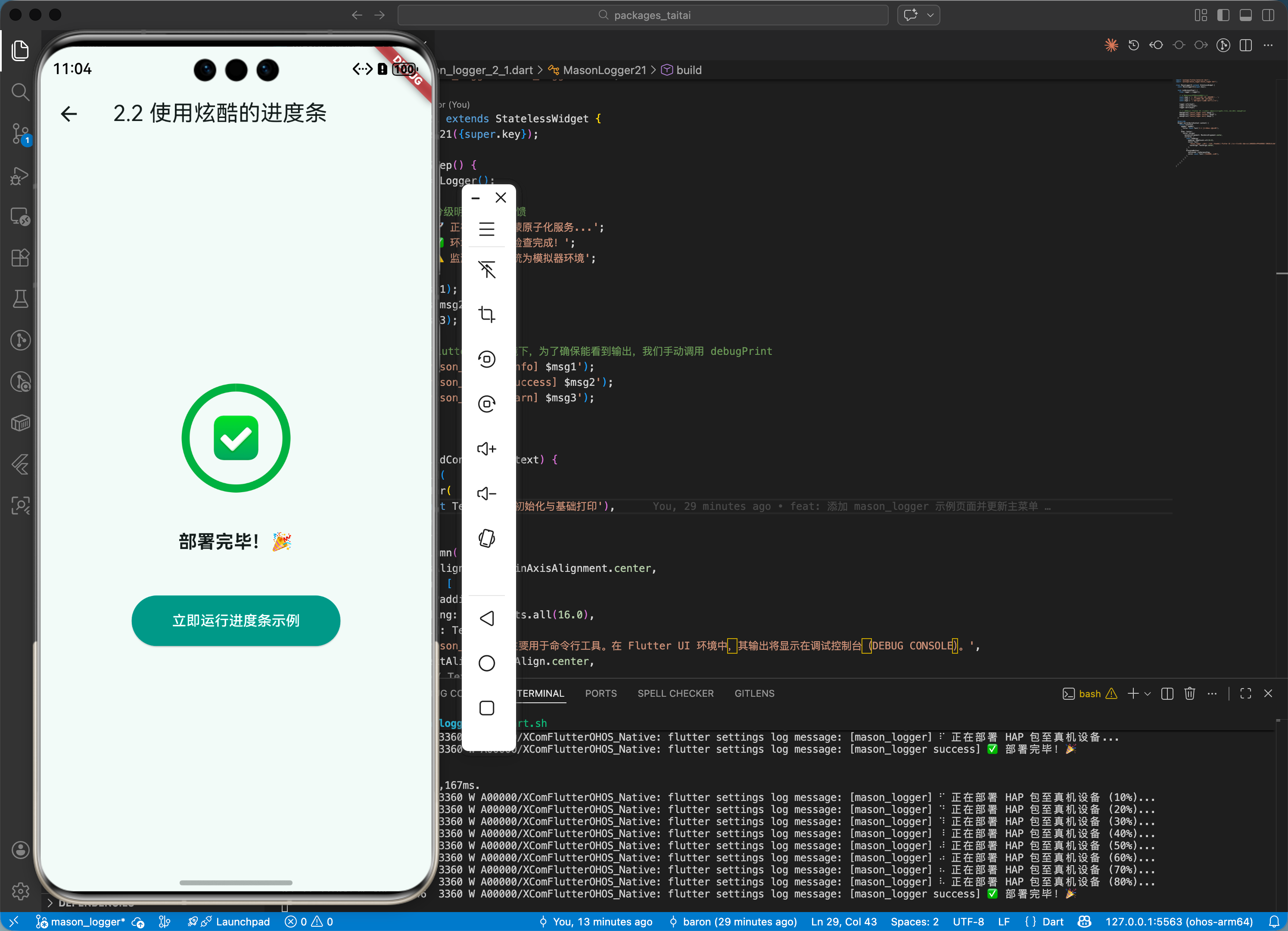Open the Search sidebar view
Viewport: 1288px width, 931px height.
(x=20, y=91)
